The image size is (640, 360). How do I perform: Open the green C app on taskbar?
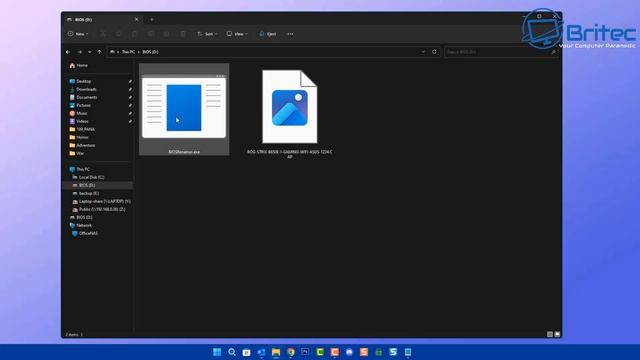[x=320, y=352]
